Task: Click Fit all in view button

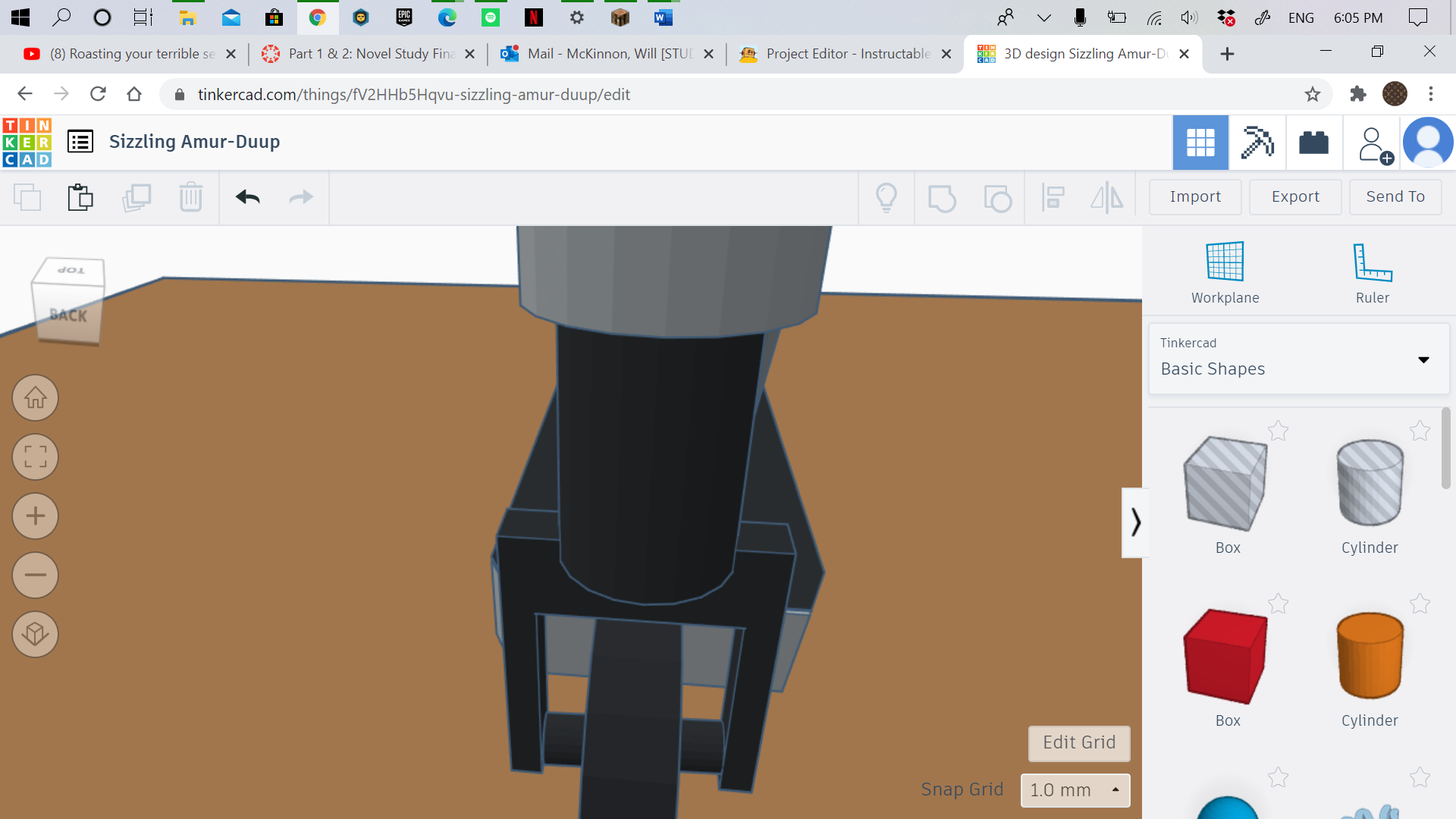Action: point(36,457)
